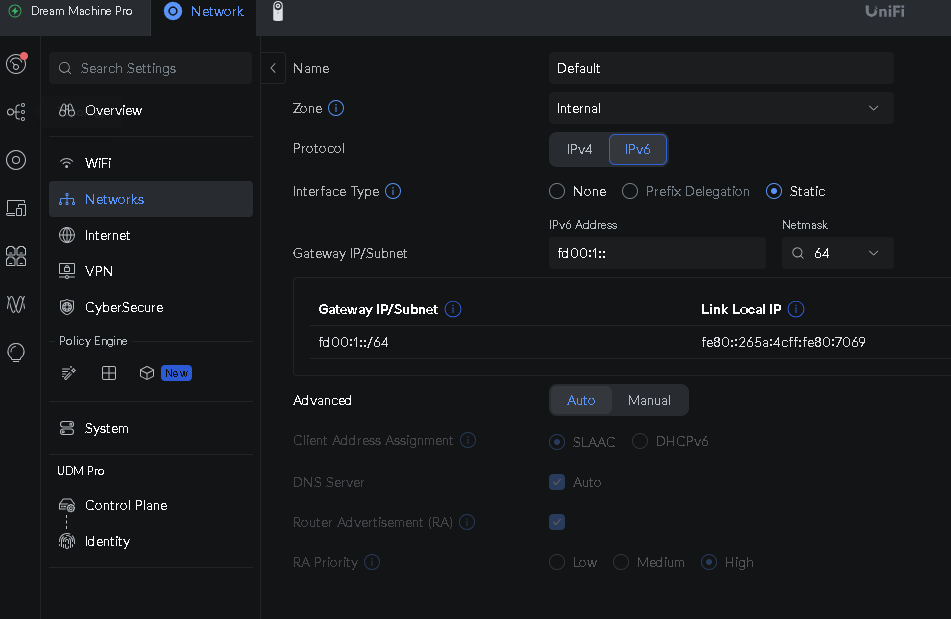Click the IPv6 Address input field
951x619 pixels.
point(657,253)
